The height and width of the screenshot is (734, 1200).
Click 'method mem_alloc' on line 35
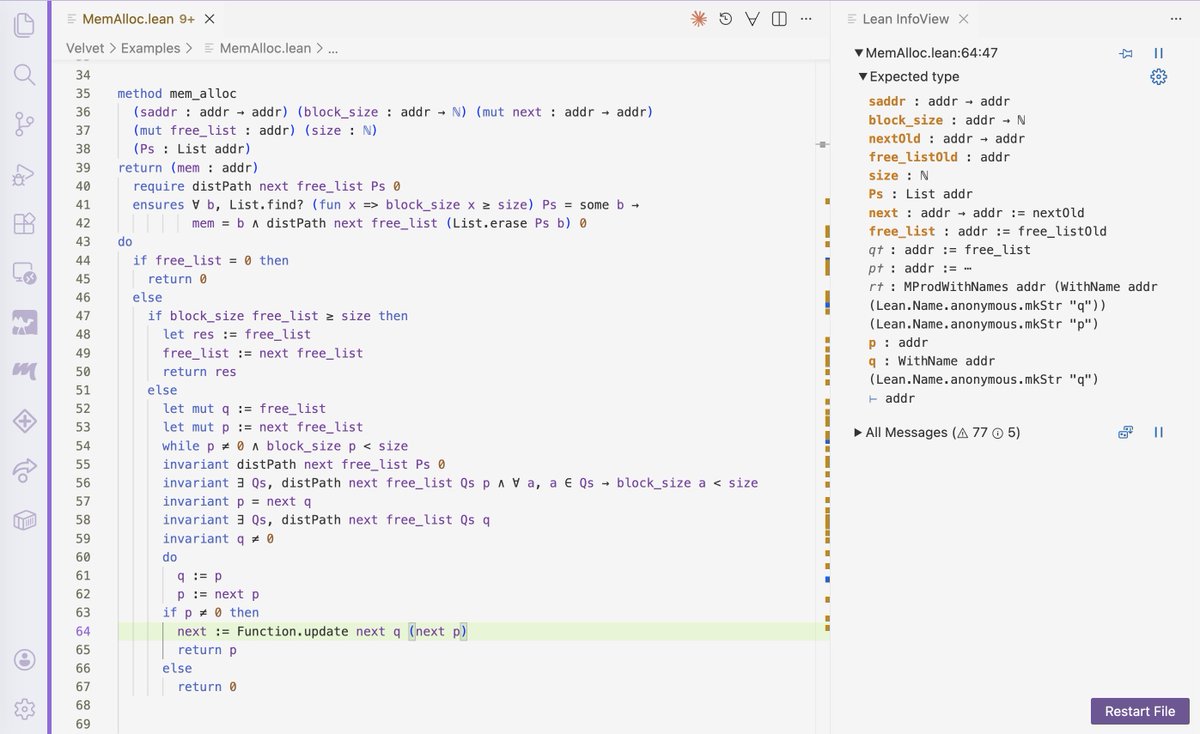(x=177, y=93)
